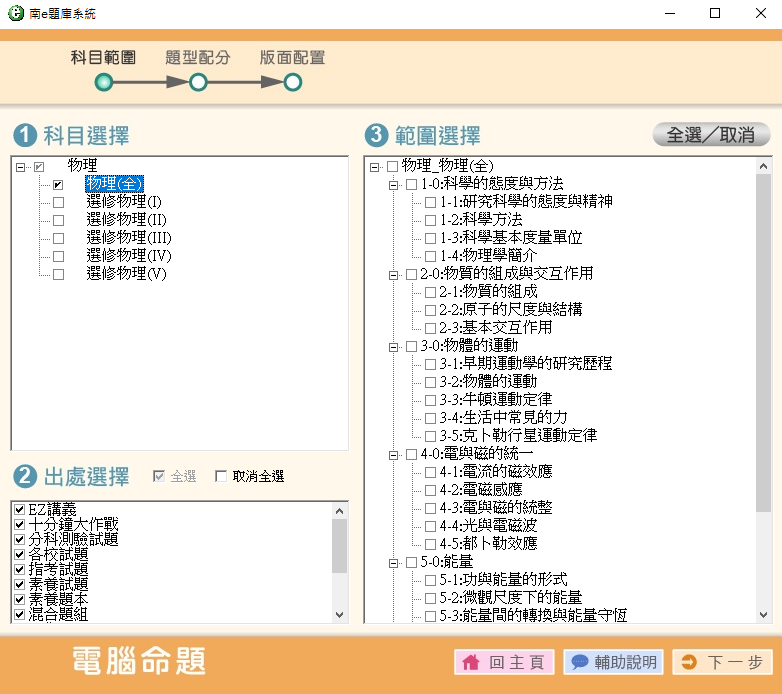Check 1-1:研究科學的態度與精神 checkbox
Image resolution: width=782 pixels, height=694 pixels.
(430, 202)
